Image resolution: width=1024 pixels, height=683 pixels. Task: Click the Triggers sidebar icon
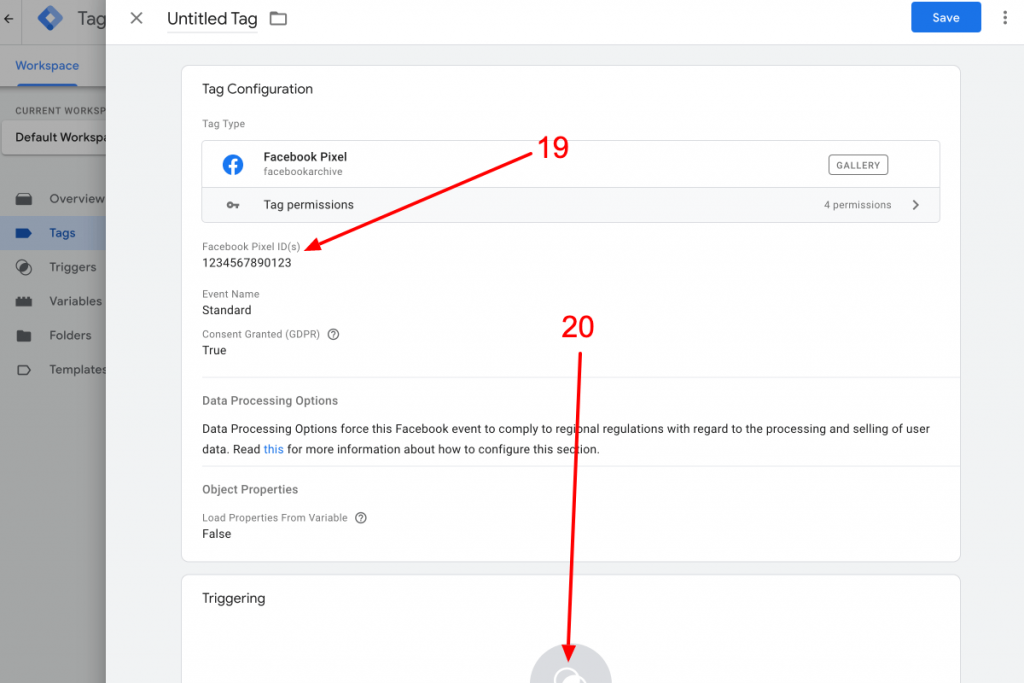tap(24, 267)
